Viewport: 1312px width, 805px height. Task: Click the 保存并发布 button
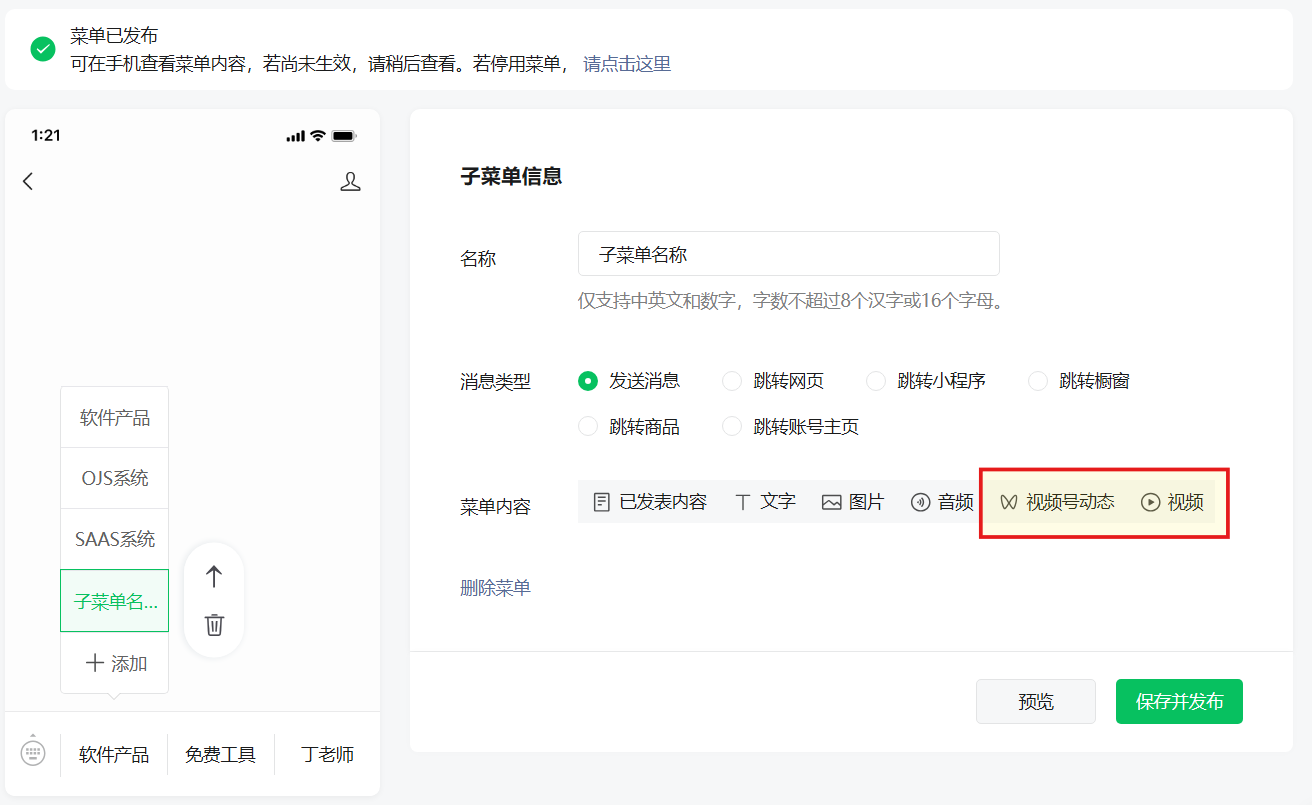click(1179, 701)
